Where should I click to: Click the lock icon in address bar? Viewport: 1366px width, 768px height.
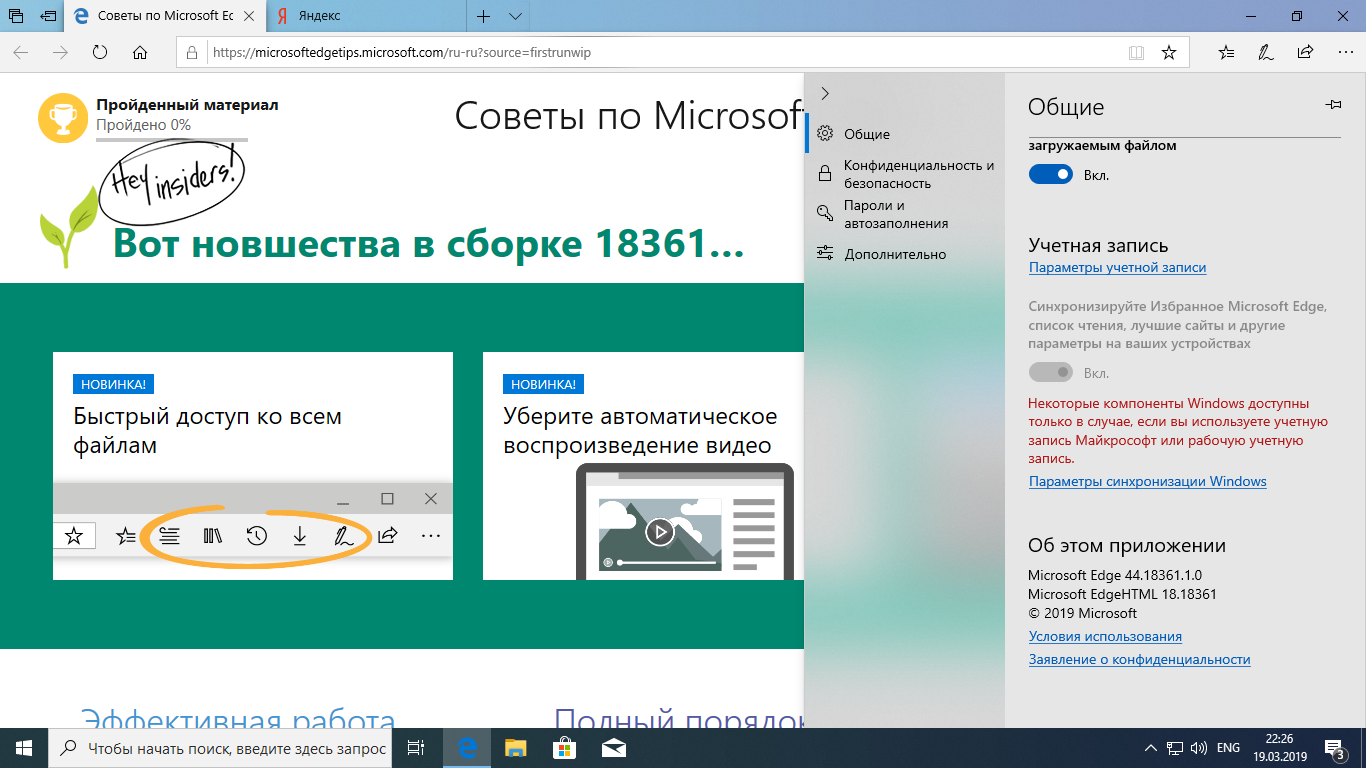click(193, 52)
